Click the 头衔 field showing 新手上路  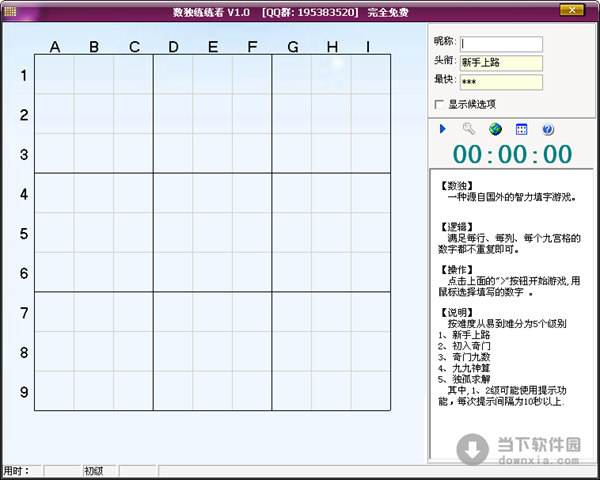[x=501, y=63]
